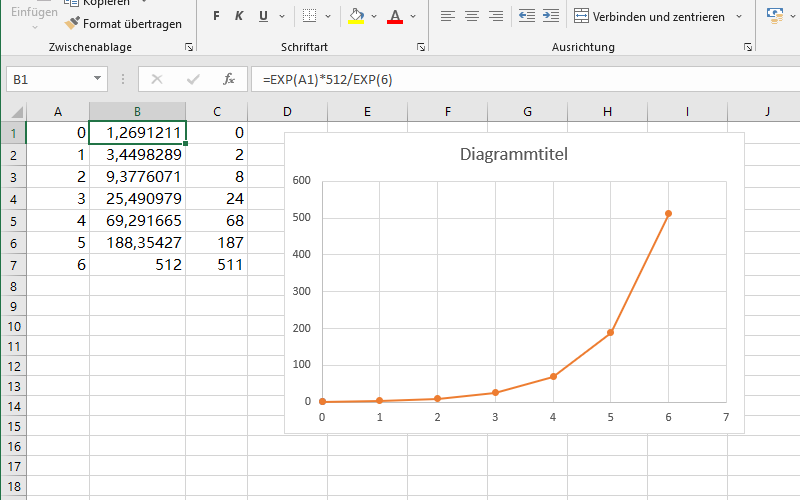Align text right in the Ausrichtung group
Screen dimensions: 800x500
[496, 16]
